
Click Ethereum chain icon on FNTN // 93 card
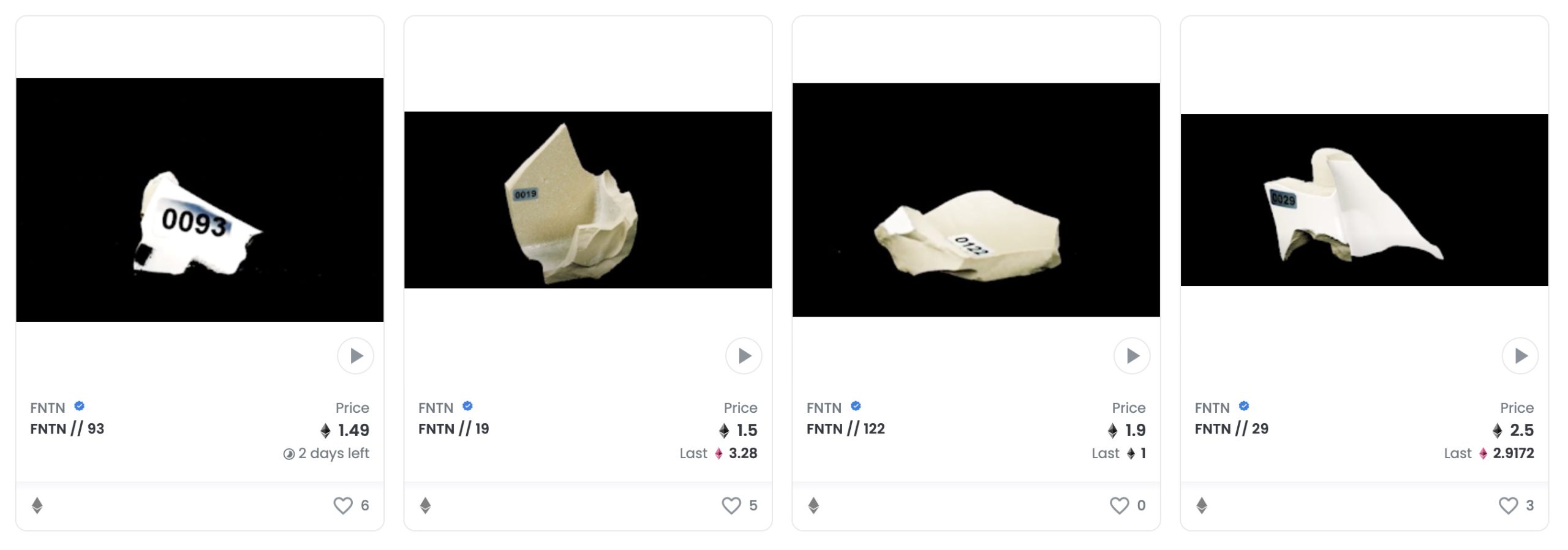(37, 505)
